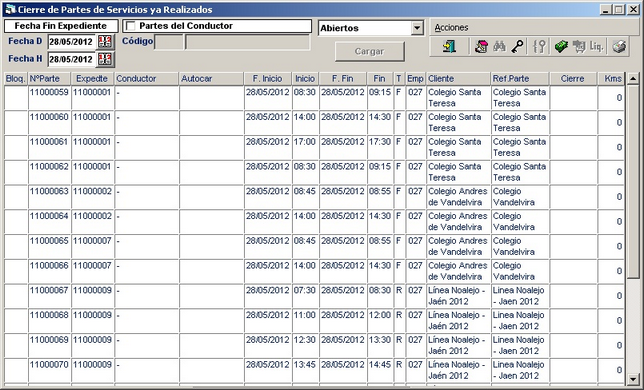Click the Bloq. column header

(x=16, y=79)
